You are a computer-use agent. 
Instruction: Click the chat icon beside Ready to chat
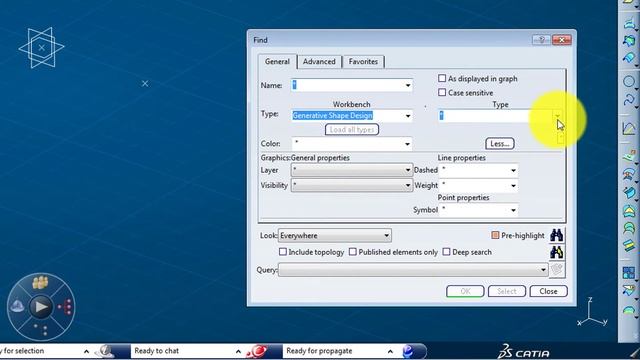click(105, 351)
